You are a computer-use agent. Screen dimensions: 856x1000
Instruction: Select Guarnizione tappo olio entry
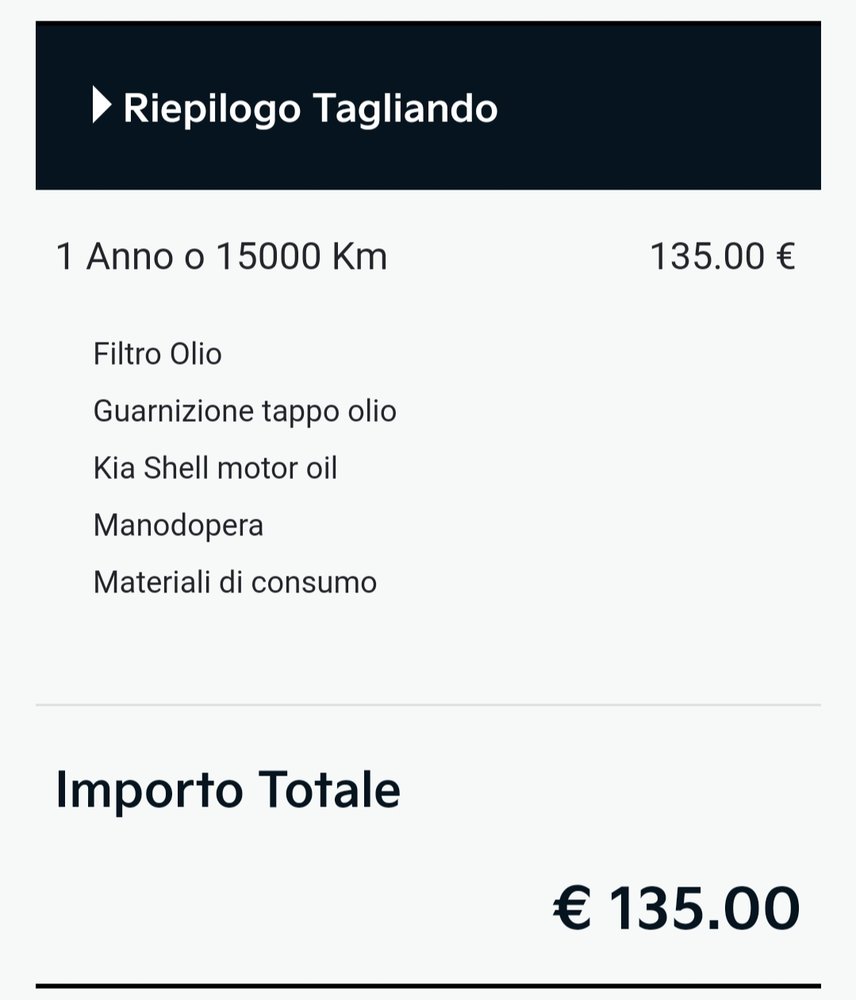coord(245,411)
